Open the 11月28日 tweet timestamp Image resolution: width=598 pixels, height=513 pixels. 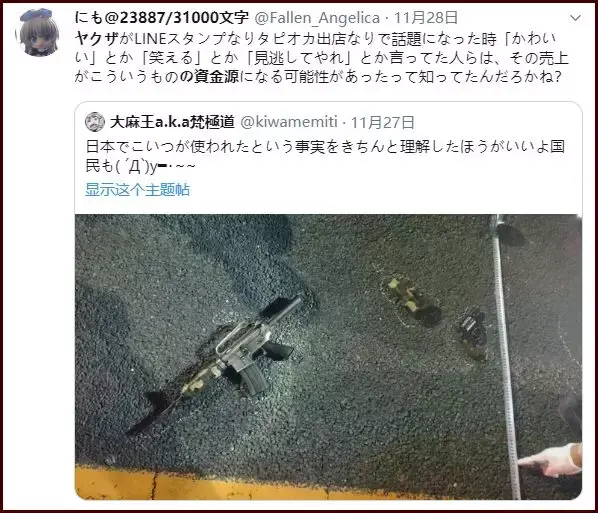point(426,18)
